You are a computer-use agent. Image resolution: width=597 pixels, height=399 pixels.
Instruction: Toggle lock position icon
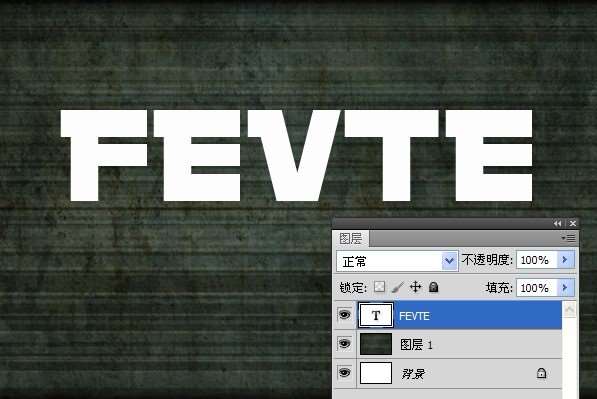click(415, 287)
